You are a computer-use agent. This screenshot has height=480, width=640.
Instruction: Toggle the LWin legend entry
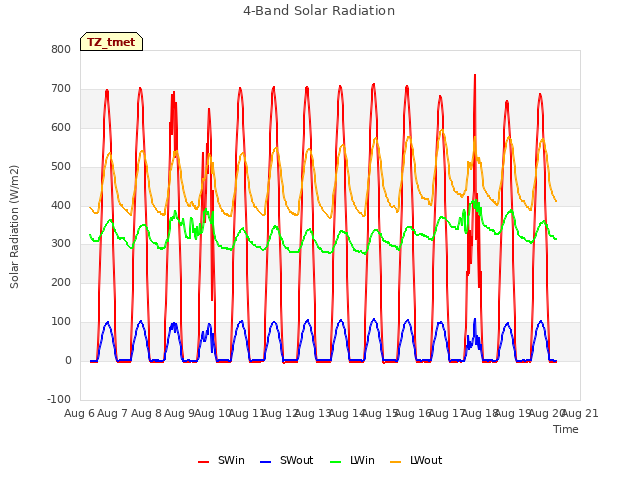(352, 460)
